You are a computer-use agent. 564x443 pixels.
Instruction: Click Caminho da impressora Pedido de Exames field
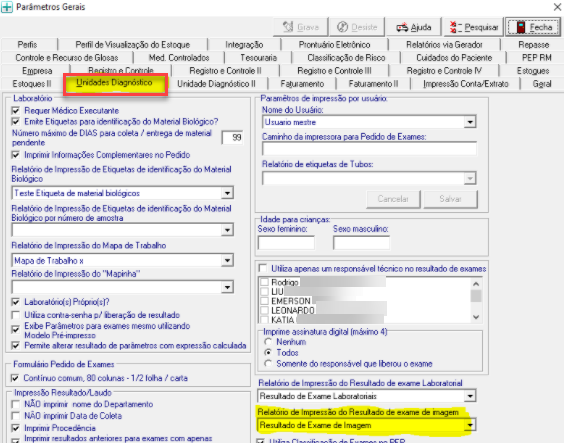tap(369, 149)
